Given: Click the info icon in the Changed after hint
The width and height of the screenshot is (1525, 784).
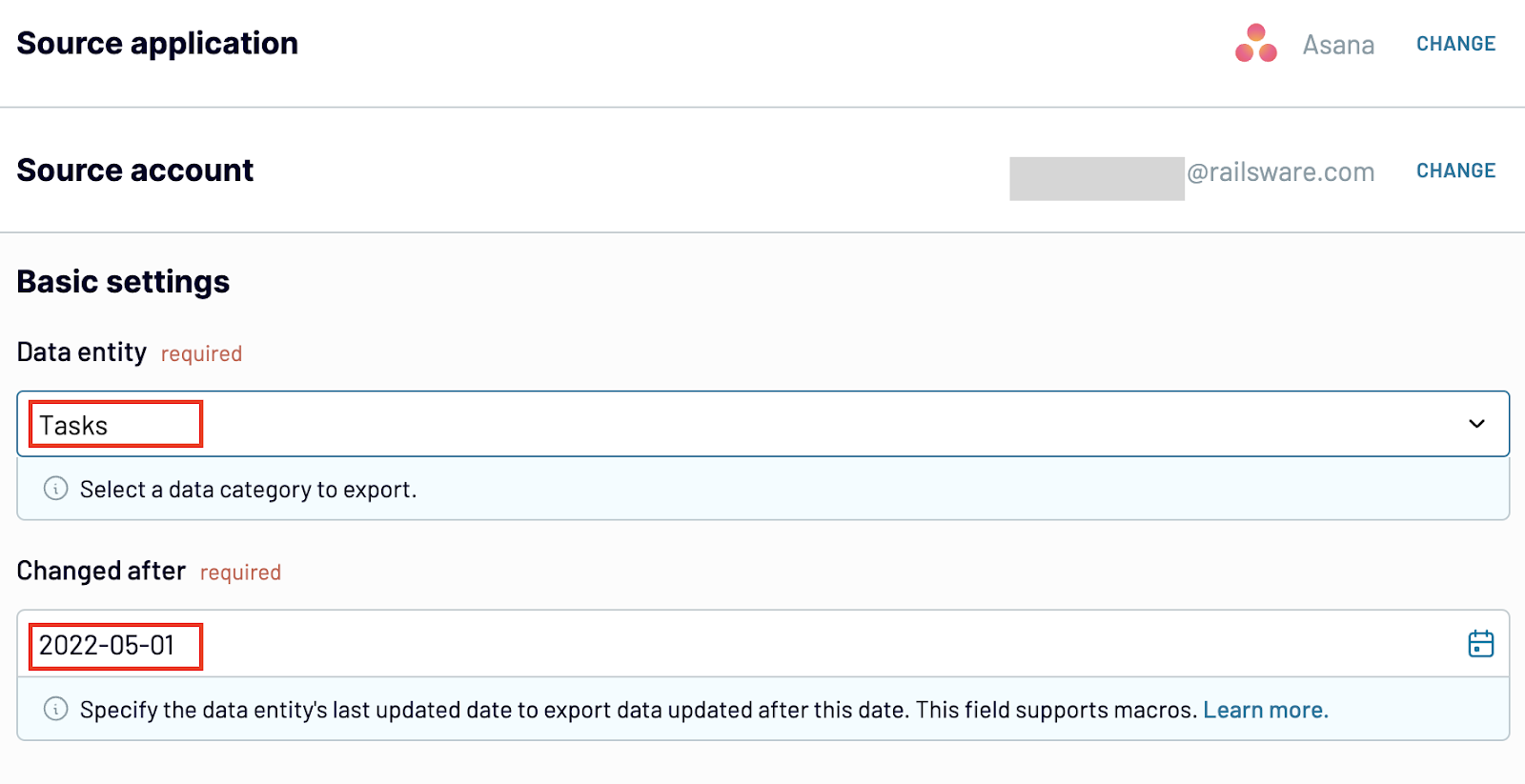Looking at the screenshot, I should [x=56, y=710].
